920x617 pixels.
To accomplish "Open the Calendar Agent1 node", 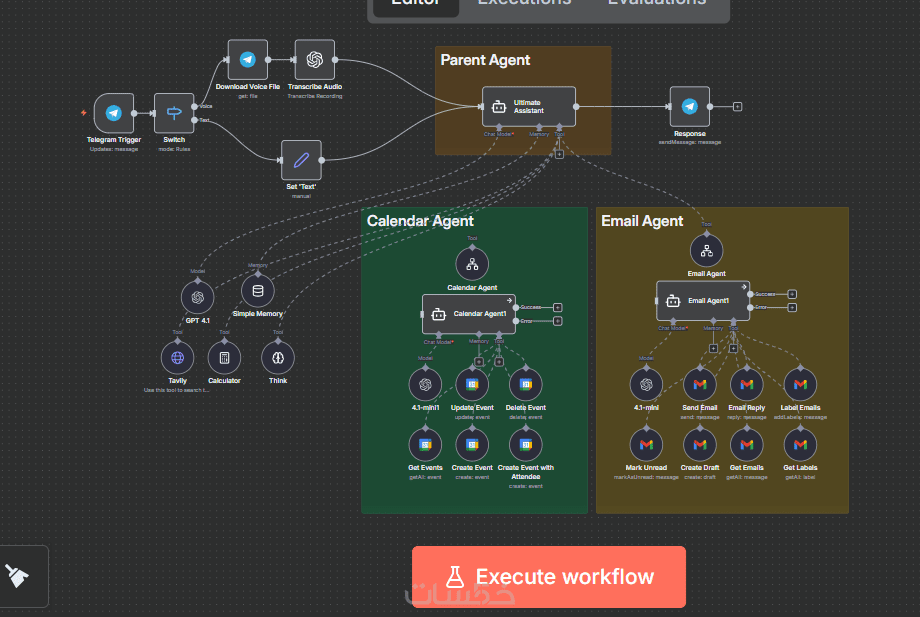I will coord(469,314).
